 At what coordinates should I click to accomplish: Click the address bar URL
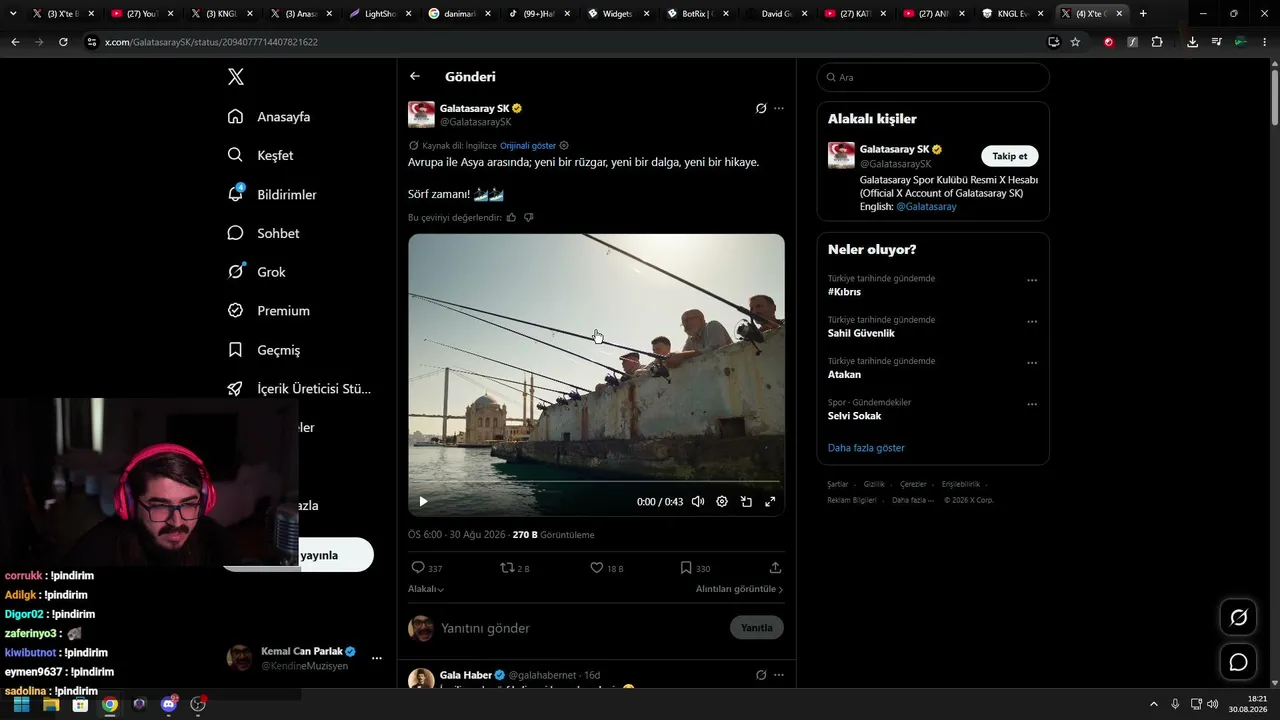[211, 42]
